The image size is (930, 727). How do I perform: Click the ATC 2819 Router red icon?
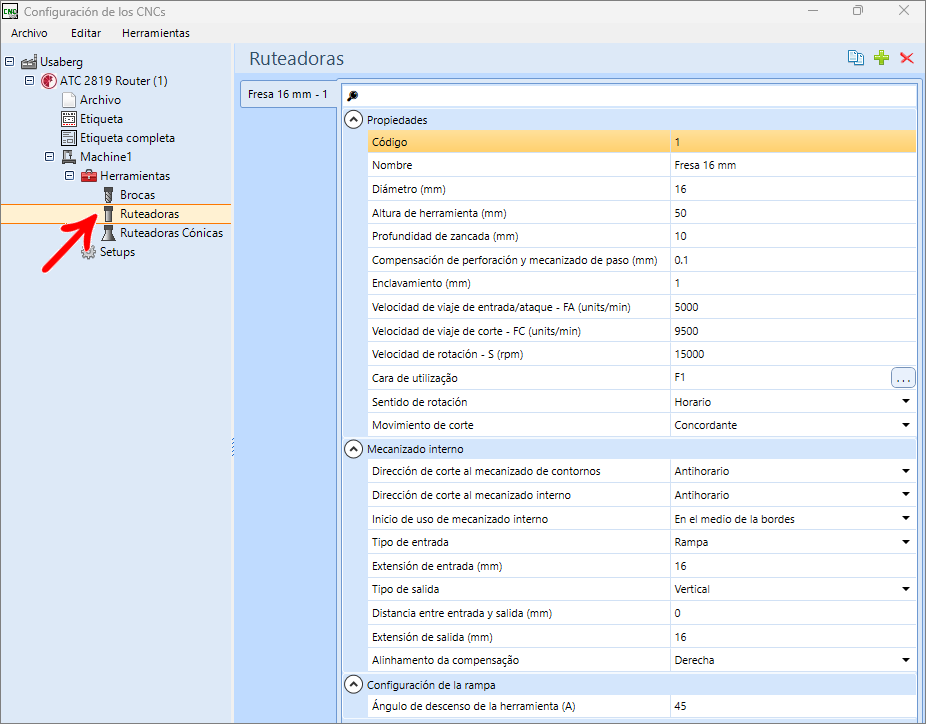coord(49,81)
